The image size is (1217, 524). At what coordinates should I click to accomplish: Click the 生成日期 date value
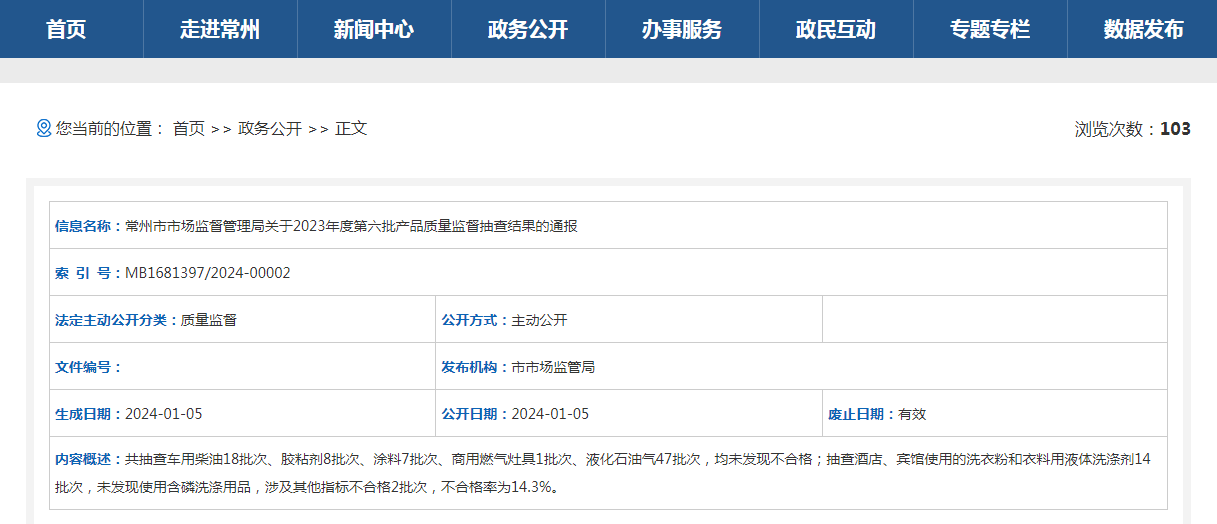163,414
